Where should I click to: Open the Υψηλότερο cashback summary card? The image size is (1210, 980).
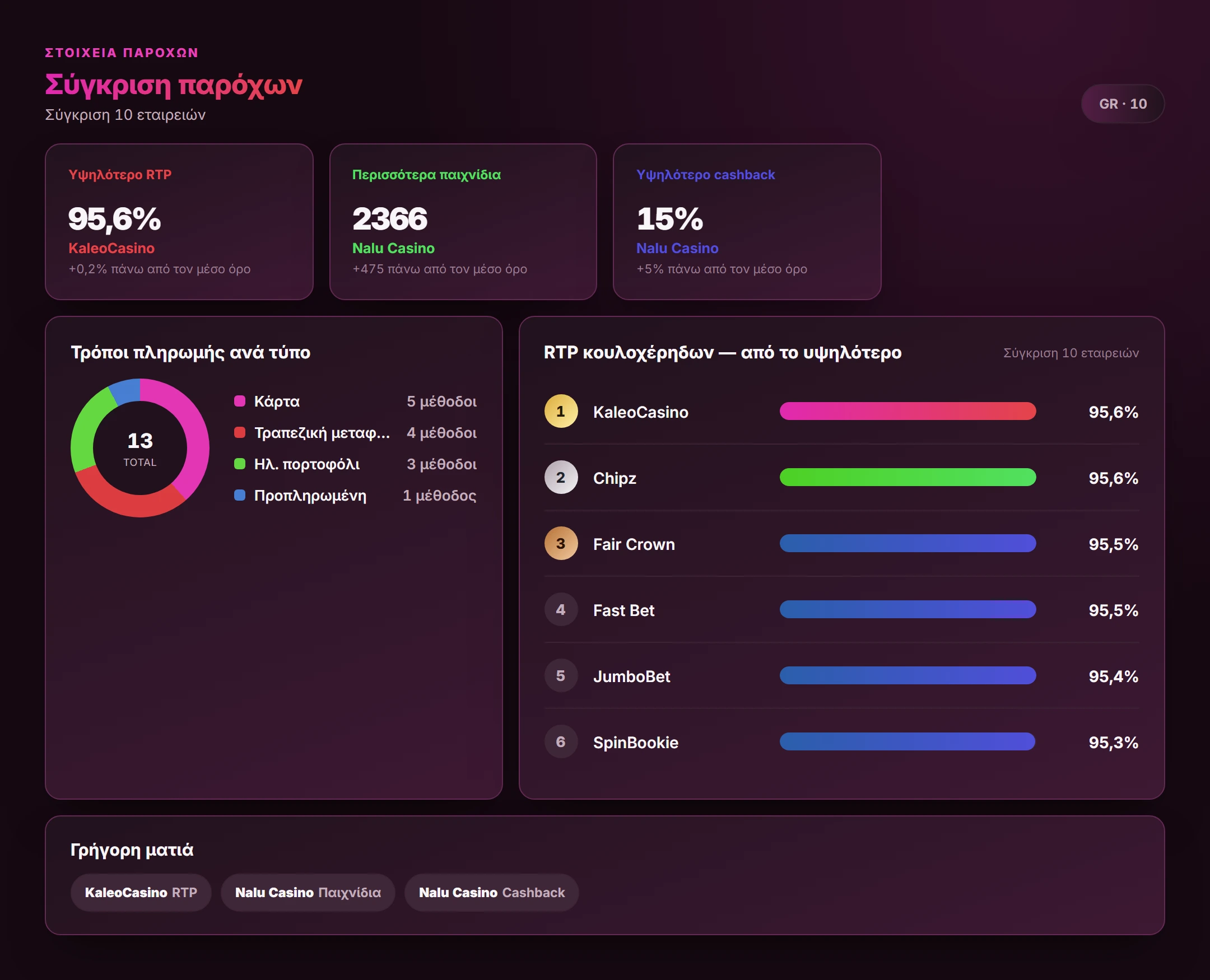pos(747,222)
